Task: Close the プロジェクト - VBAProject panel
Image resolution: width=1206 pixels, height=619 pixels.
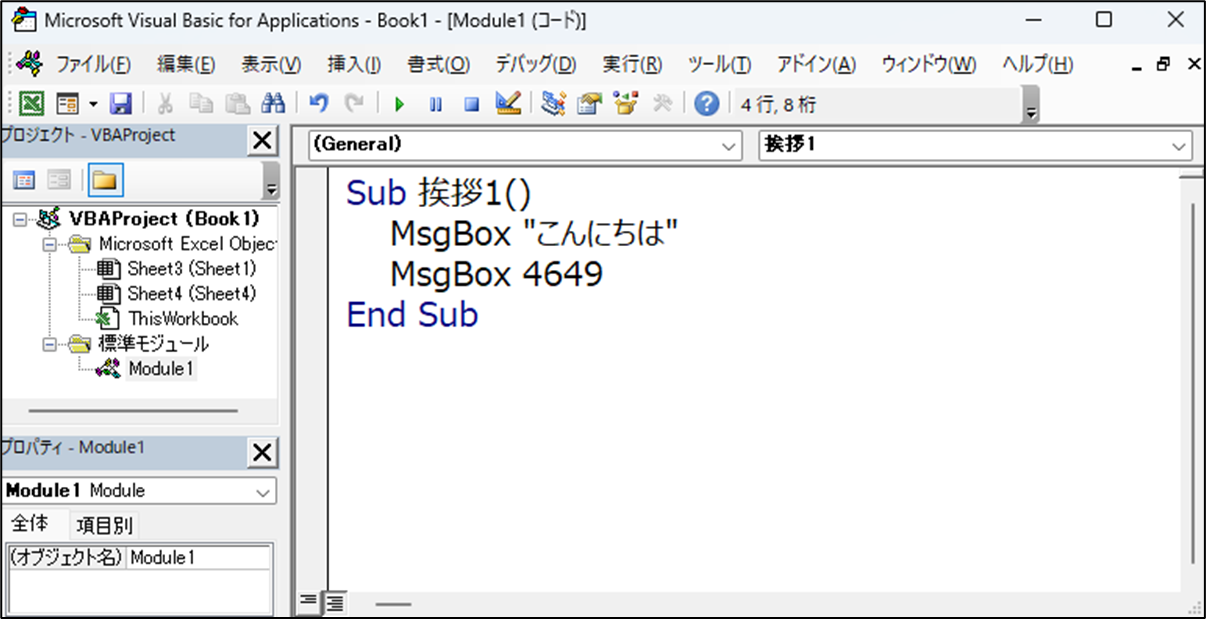Action: click(x=262, y=141)
